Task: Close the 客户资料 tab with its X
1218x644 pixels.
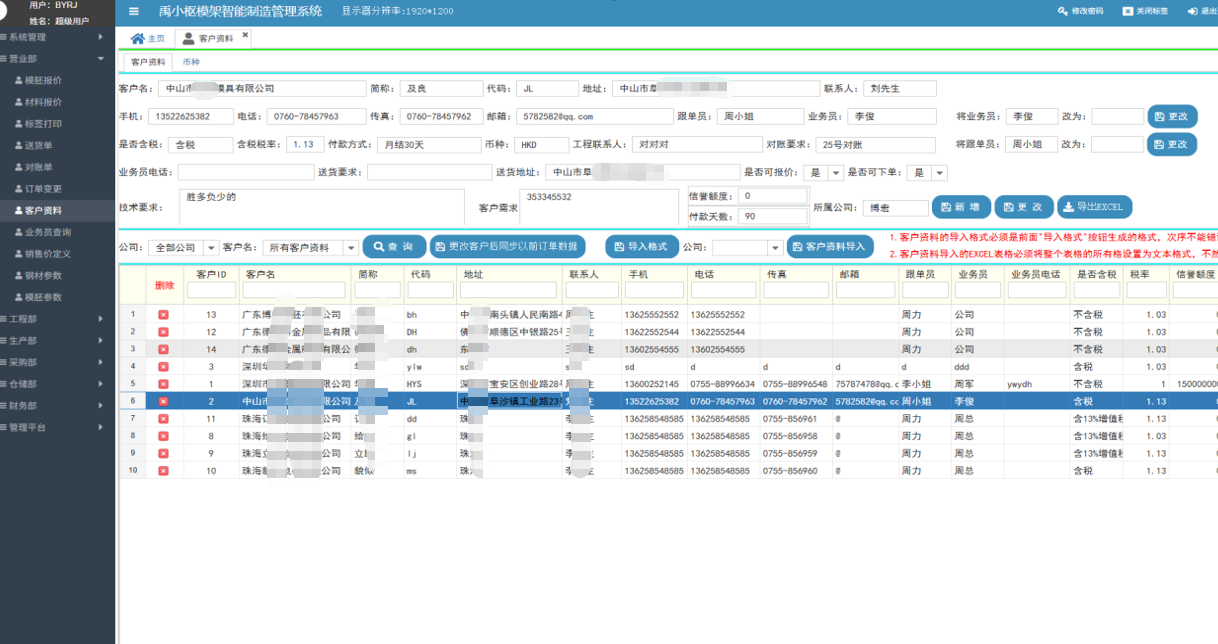Action: [x=245, y=35]
